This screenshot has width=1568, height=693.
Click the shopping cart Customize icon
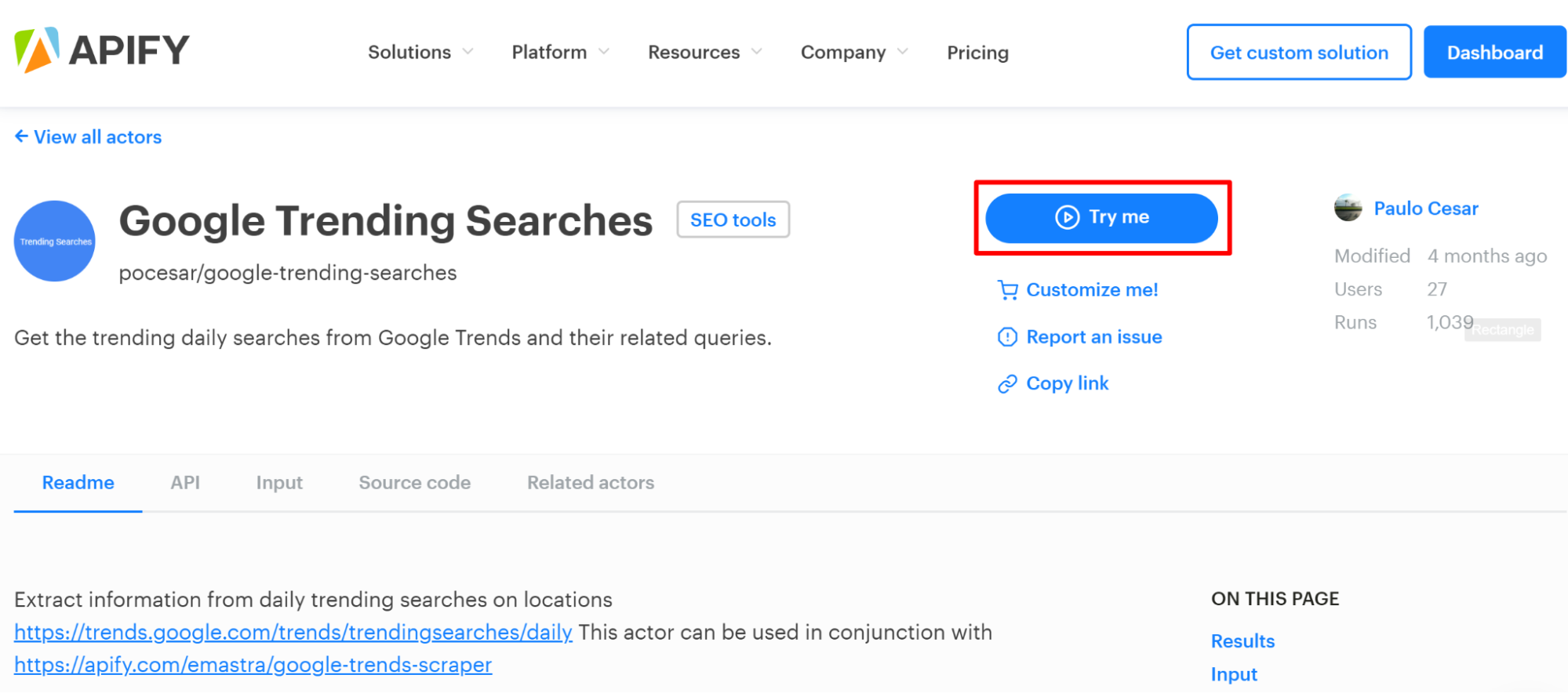(x=1007, y=290)
